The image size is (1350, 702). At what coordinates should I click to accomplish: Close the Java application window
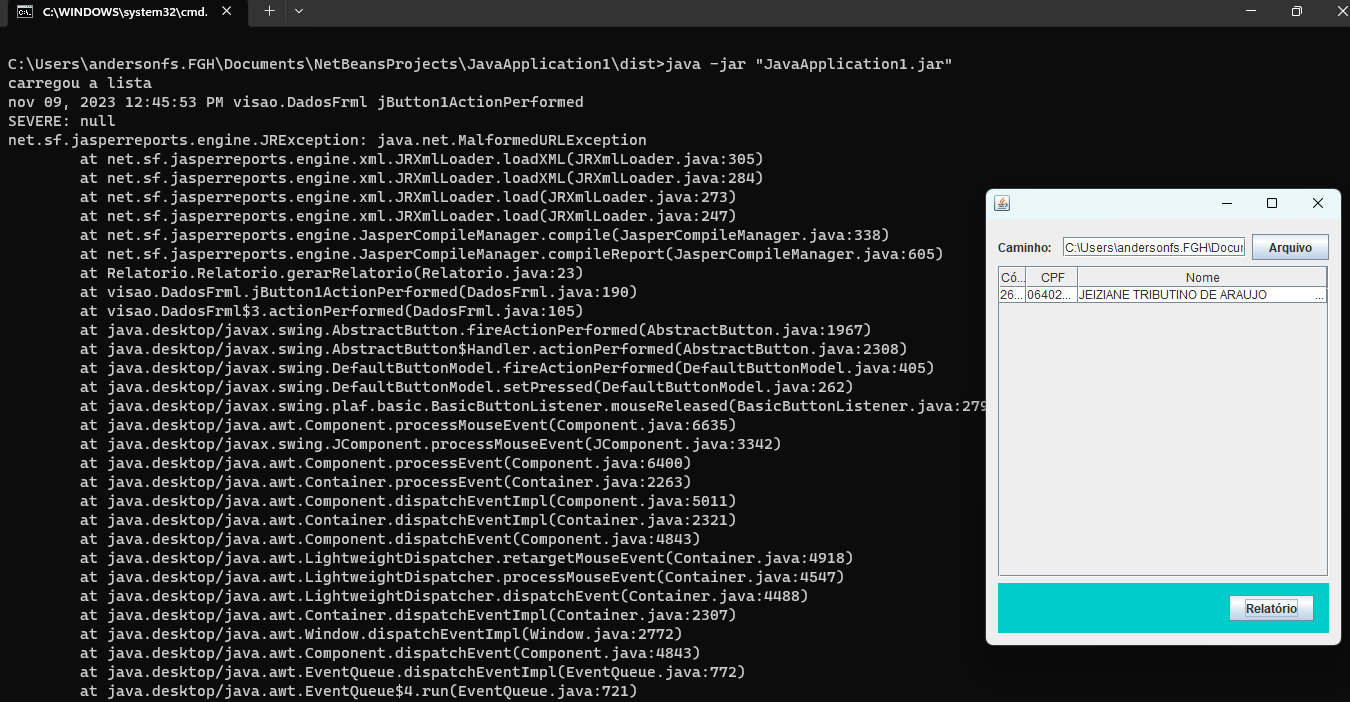[x=1317, y=203]
